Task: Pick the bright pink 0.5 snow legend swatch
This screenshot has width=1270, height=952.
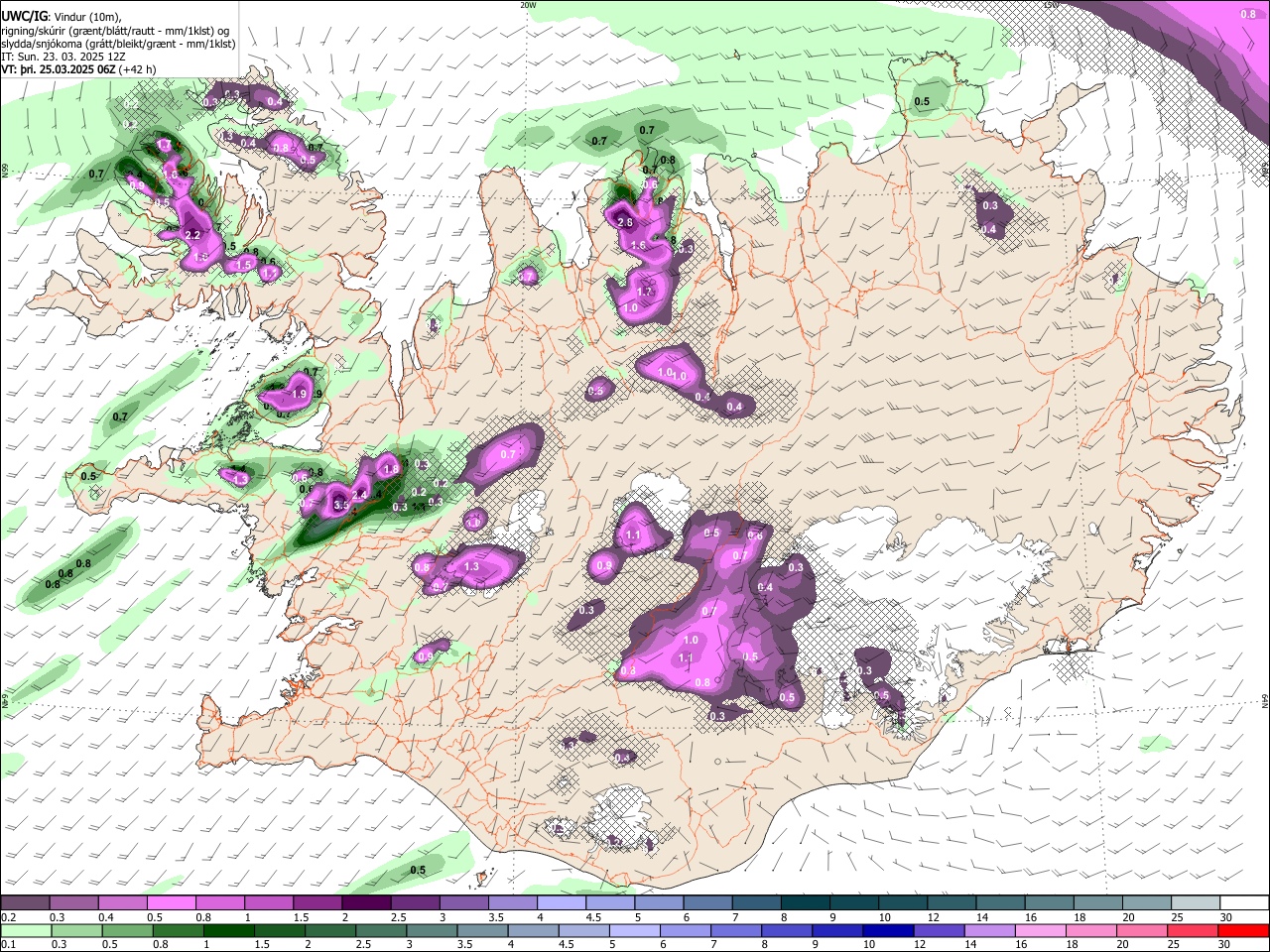Action: click(171, 903)
